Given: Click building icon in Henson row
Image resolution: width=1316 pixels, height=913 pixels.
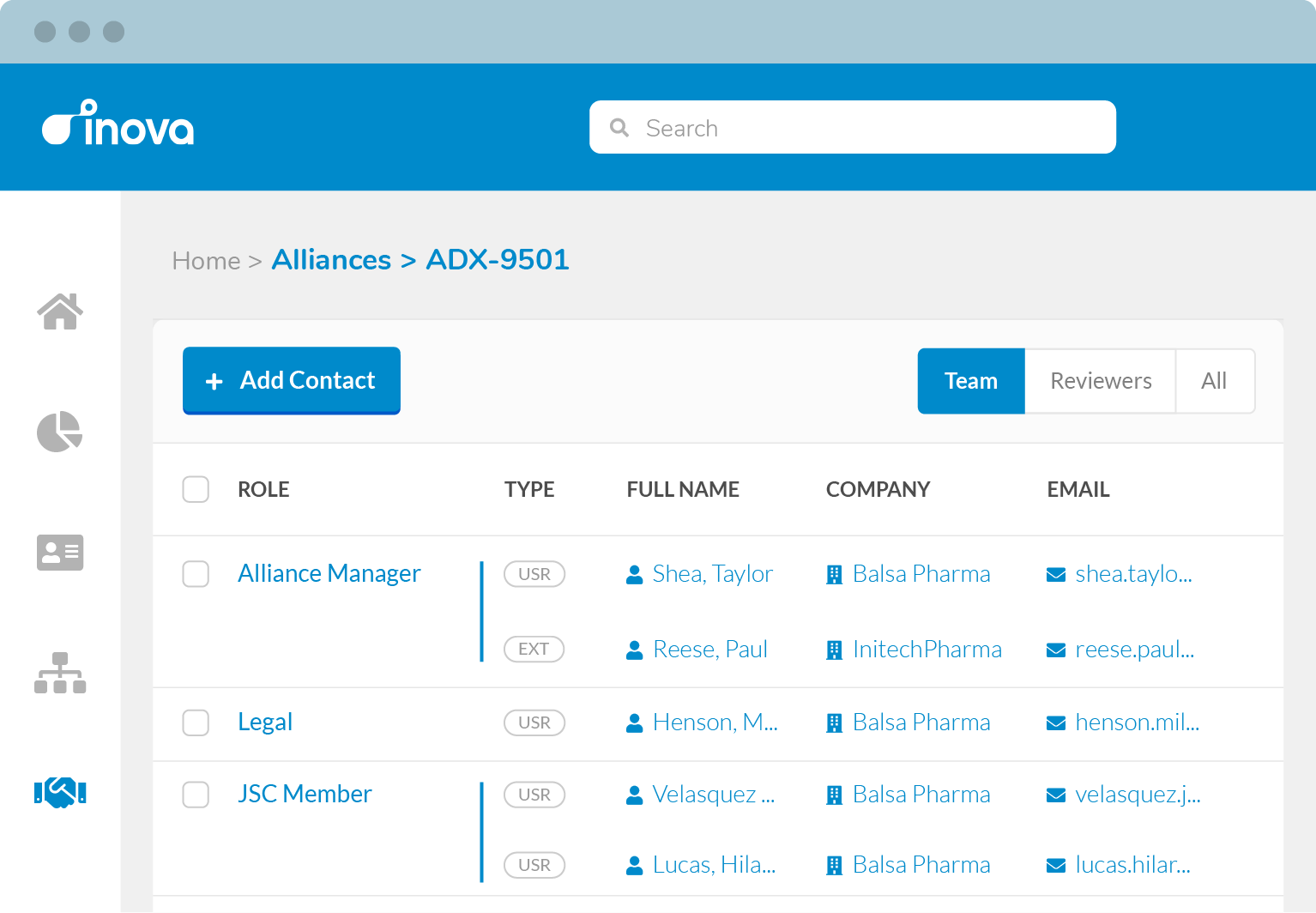Looking at the screenshot, I should pyautogui.click(x=834, y=723).
